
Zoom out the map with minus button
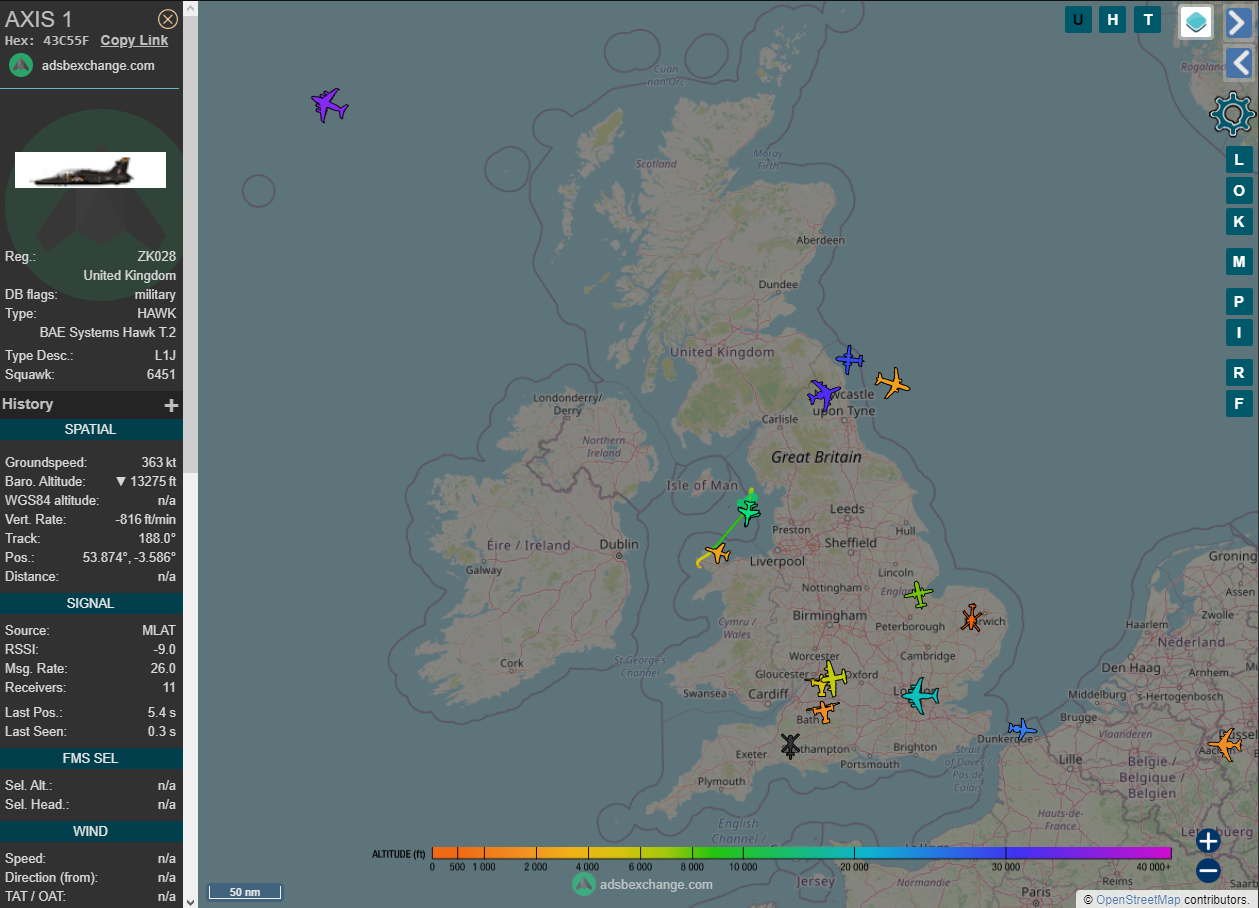coord(1208,871)
